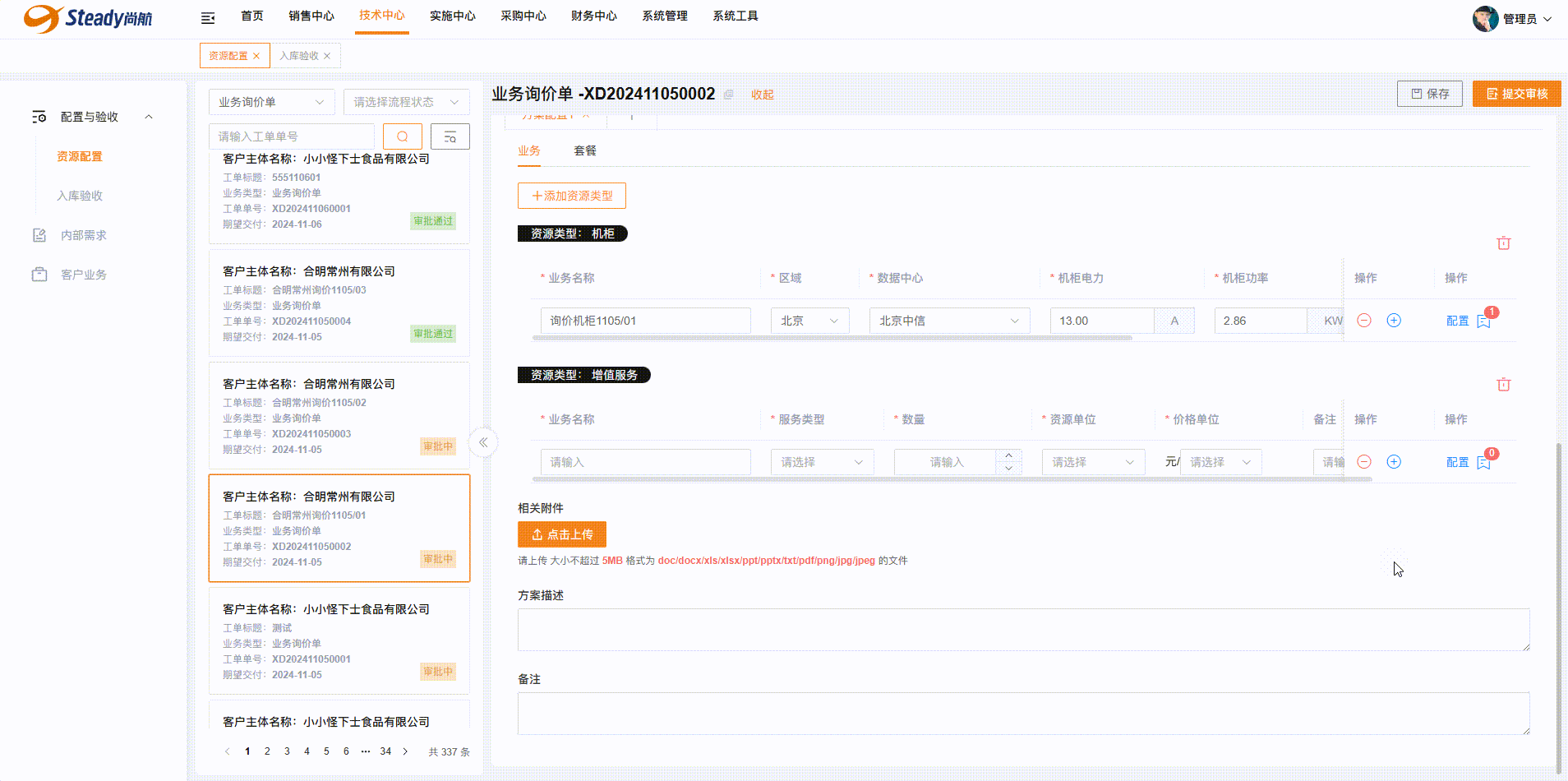Open the 系统工具 top menu
The height and width of the screenshot is (781, 1568).
tap(736, 16)
